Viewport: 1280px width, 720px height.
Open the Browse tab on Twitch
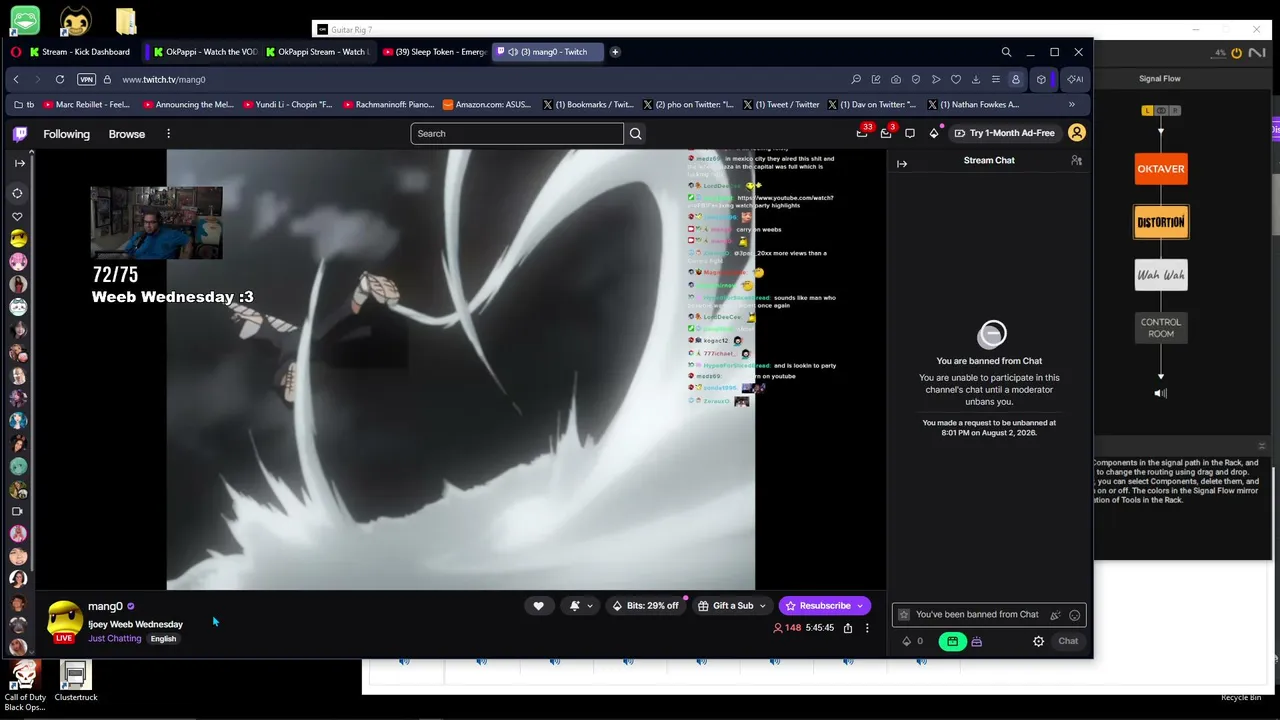[x=127, y=134]
